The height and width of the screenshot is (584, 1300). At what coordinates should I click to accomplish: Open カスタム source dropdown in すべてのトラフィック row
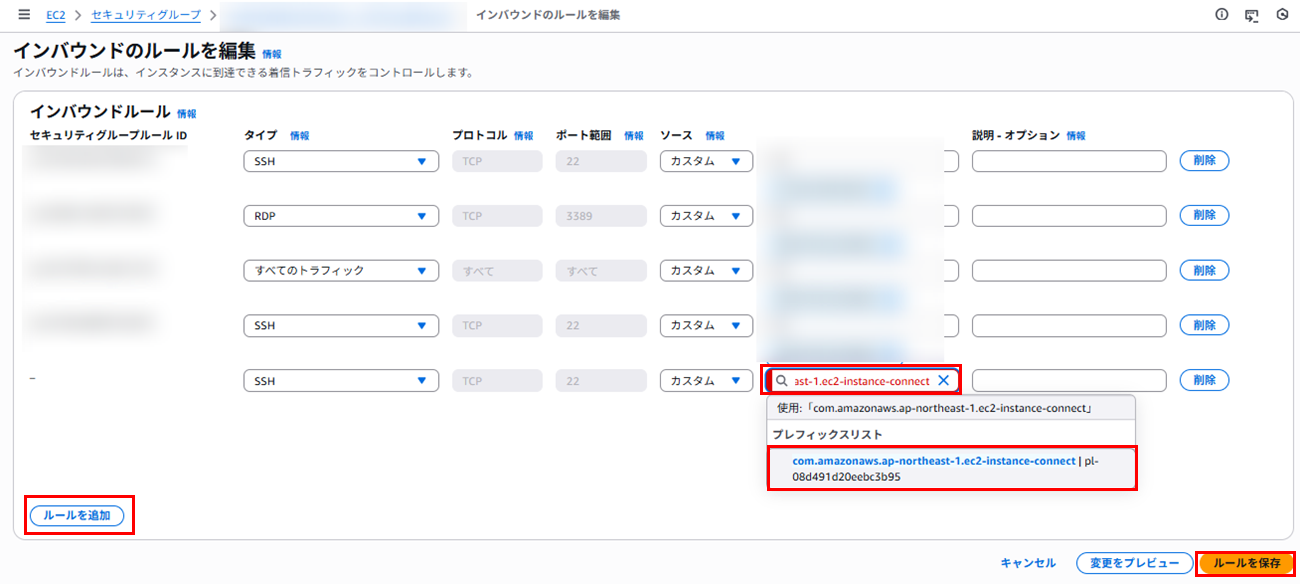pyautogui.click(x=706, y=270)
